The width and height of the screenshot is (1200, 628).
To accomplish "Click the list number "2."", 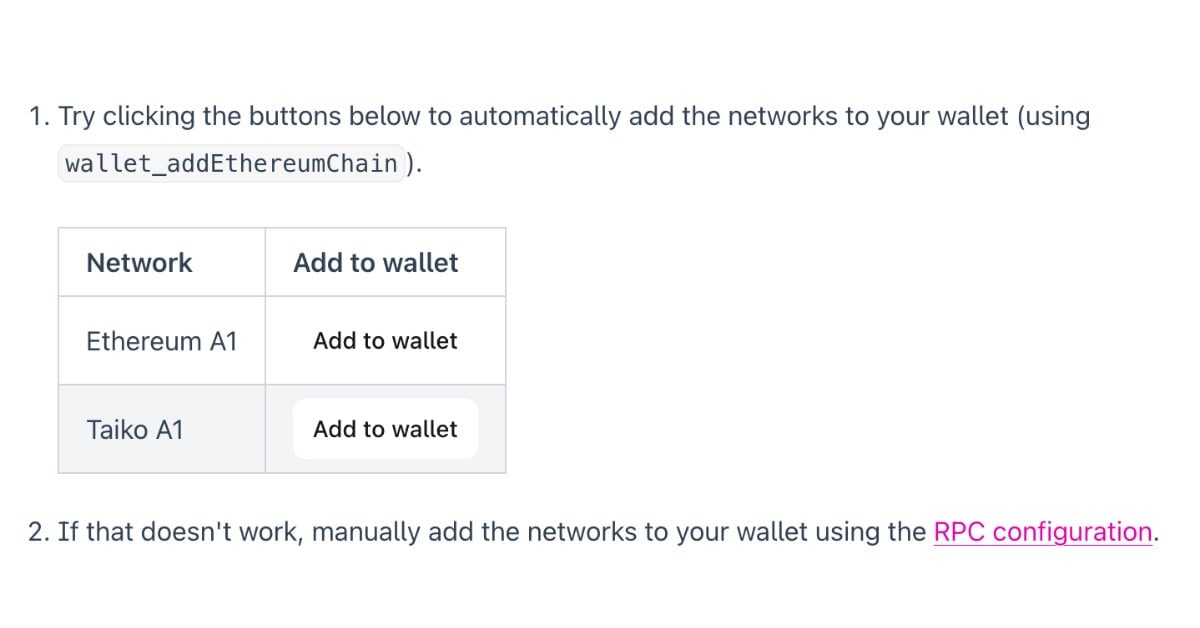I will pyautogui.click(x=41, y=531).
